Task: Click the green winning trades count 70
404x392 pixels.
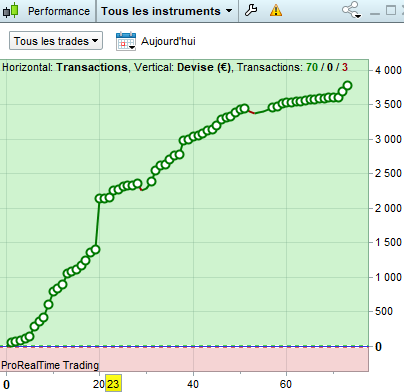Action: pos(312,67)
